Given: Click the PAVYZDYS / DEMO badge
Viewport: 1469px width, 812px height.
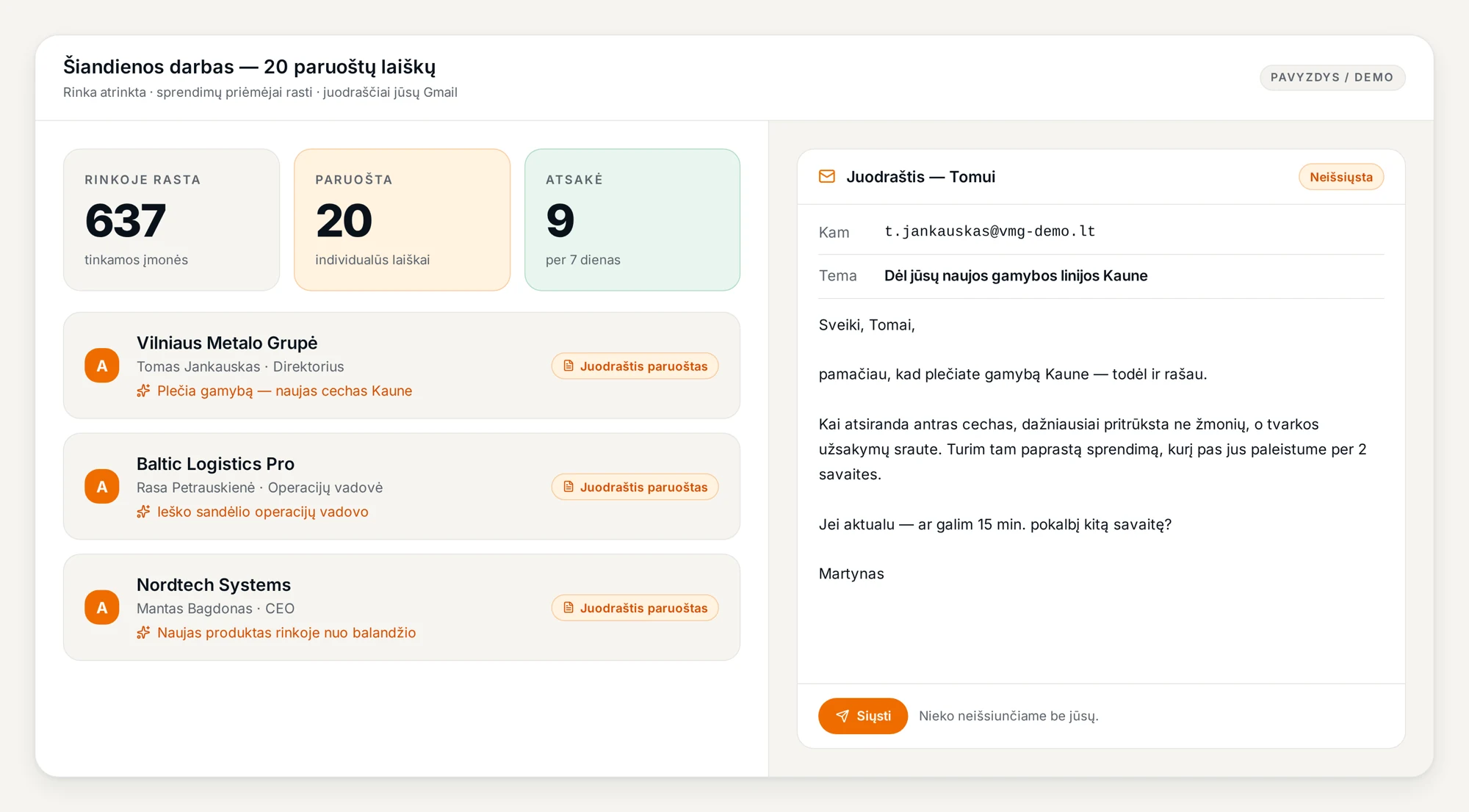Looking at the screenshot, I should pos(1332,77).
